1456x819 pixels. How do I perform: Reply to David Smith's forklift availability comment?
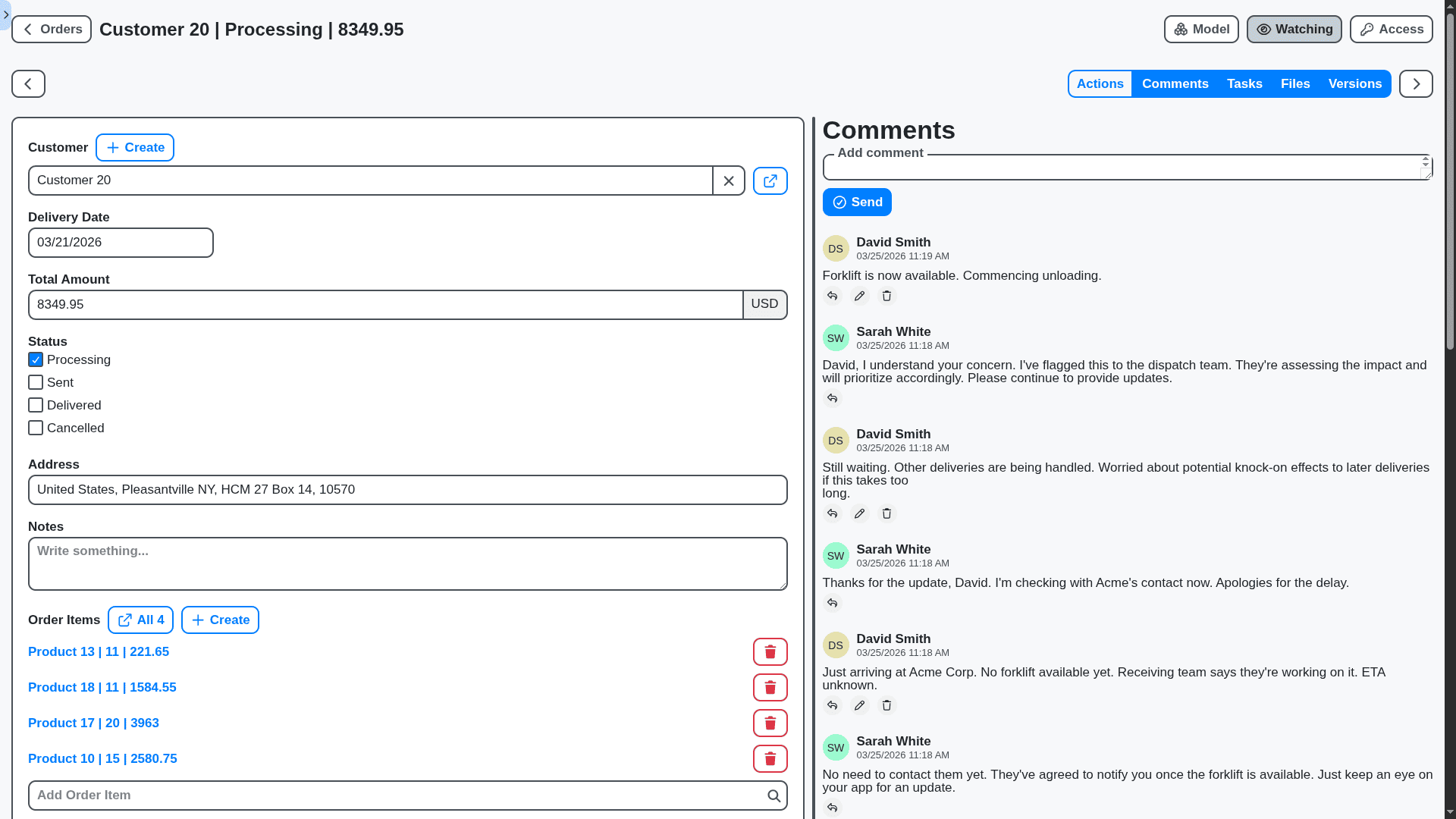832,296
